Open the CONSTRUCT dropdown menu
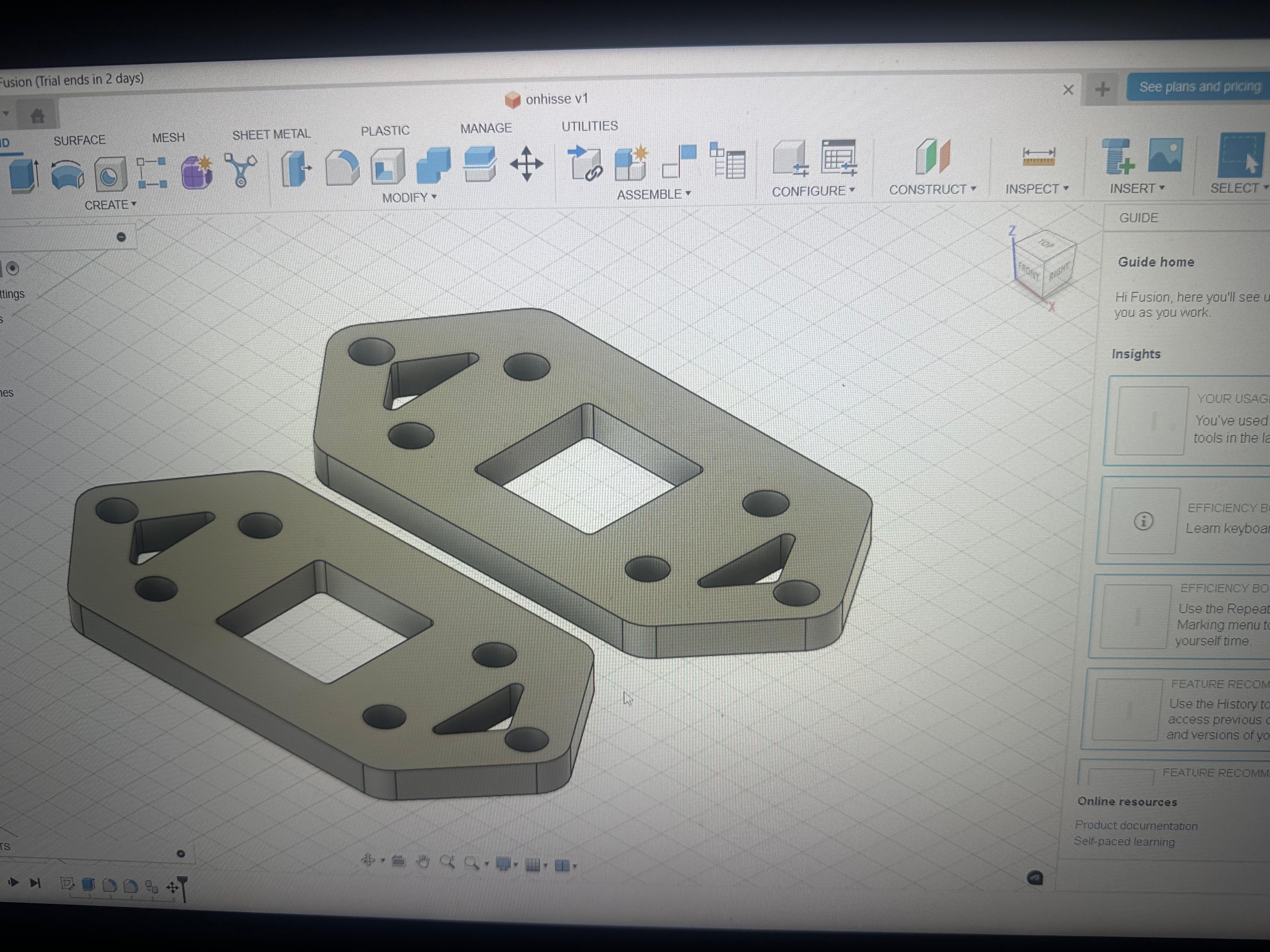This screenshot has width=1270, height=952. tap(932, 190)
